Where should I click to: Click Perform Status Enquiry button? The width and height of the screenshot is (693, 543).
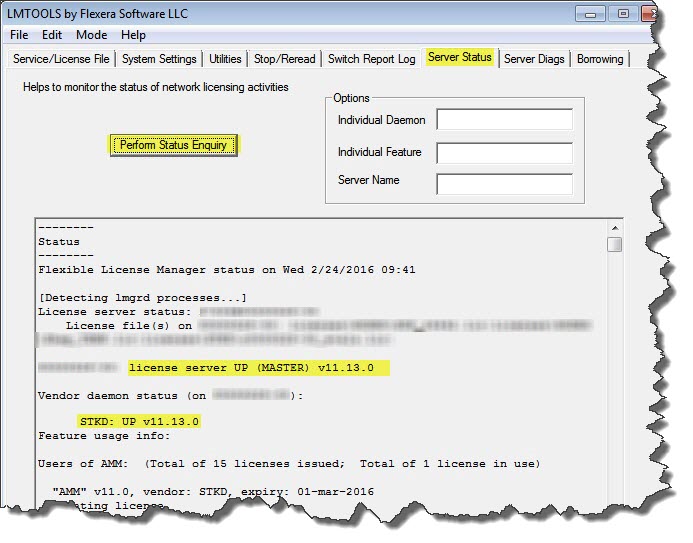click(173, 145)
